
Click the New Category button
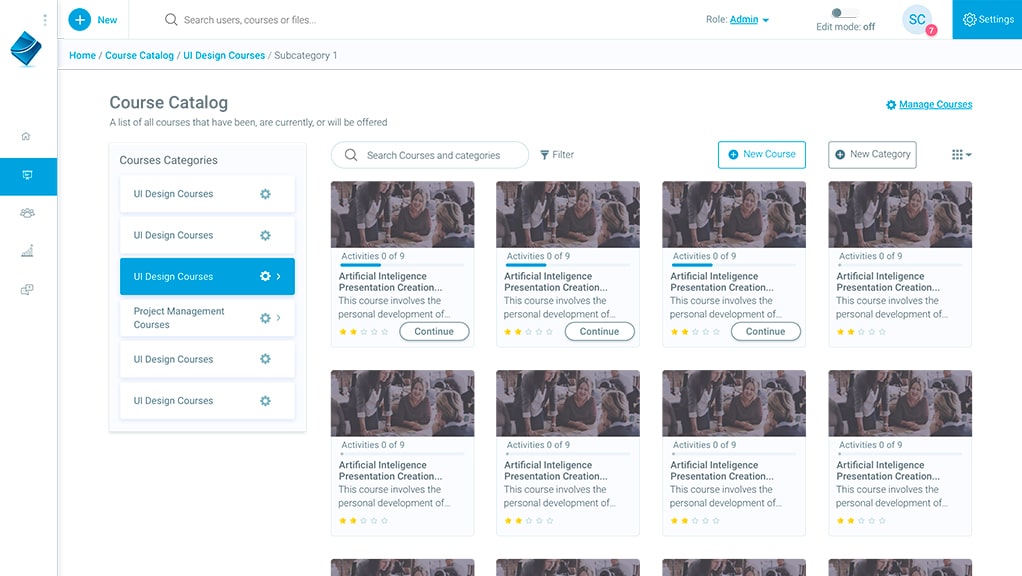click(872, 154)
